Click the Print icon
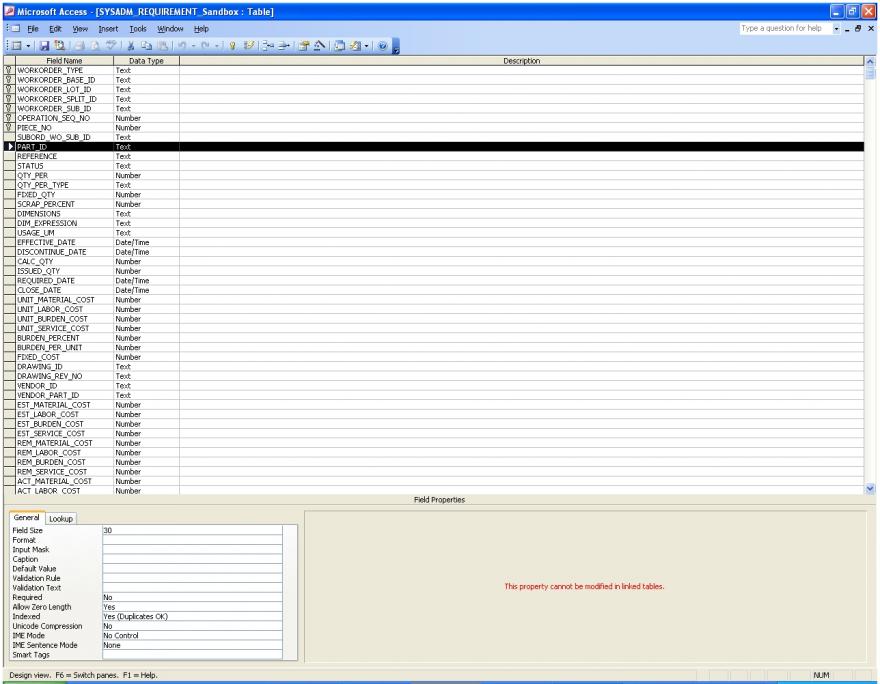Image resolution: width=880 pixels, height=684 pixels. pos(80,46)
